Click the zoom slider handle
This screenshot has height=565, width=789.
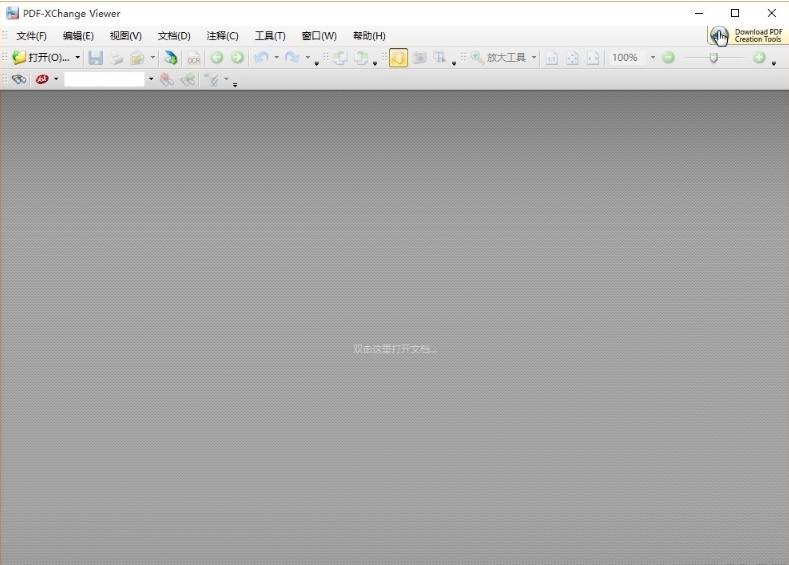point(714,58)
